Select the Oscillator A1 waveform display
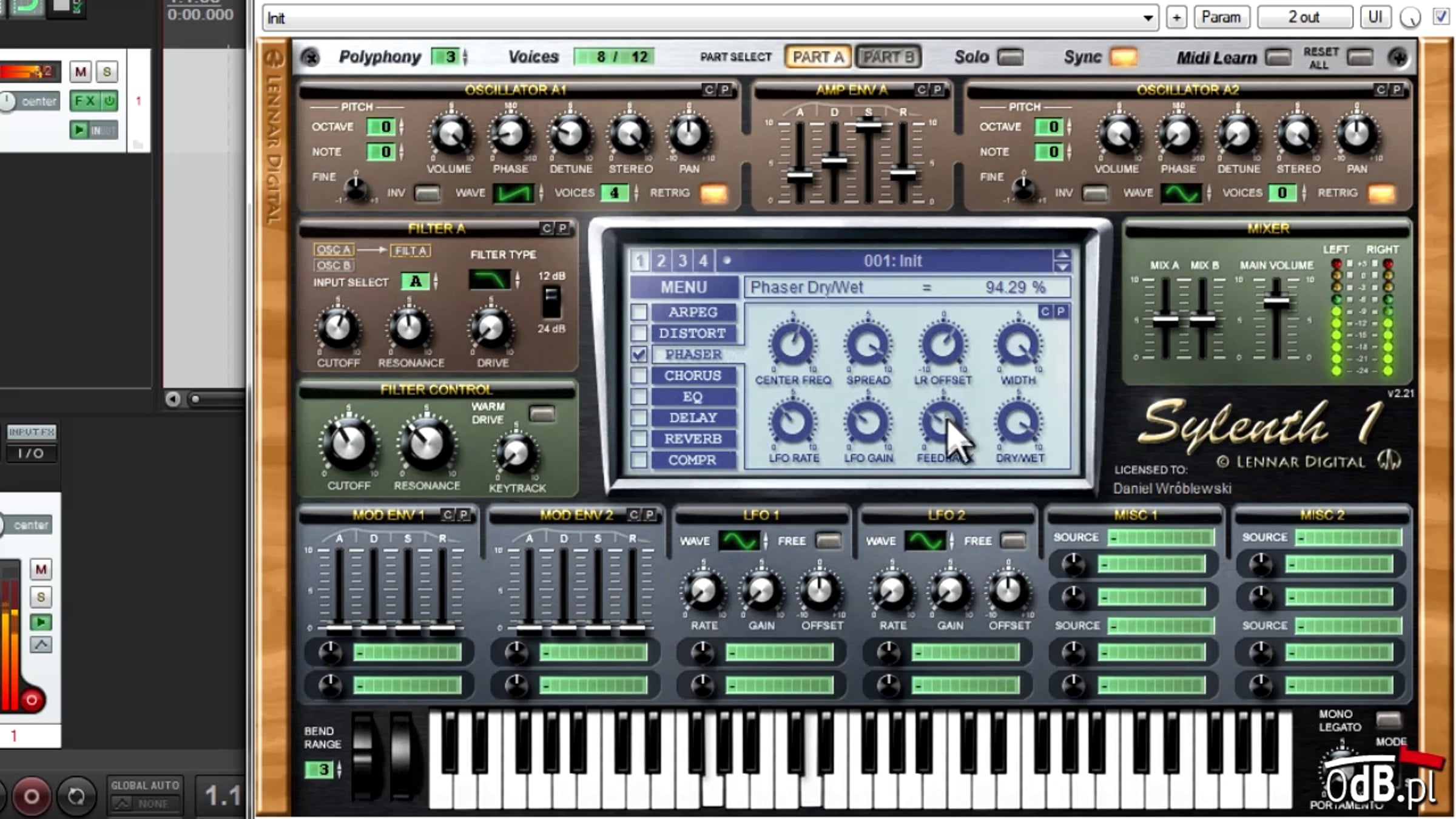Viewport: 1456px width, 819px height. (x=513, y=194)
